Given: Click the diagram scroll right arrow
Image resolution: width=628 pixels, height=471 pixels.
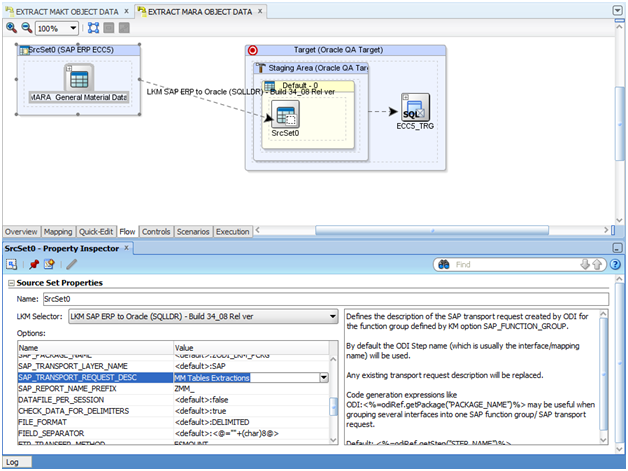Looking at the screenshot, I should [606, 230].
